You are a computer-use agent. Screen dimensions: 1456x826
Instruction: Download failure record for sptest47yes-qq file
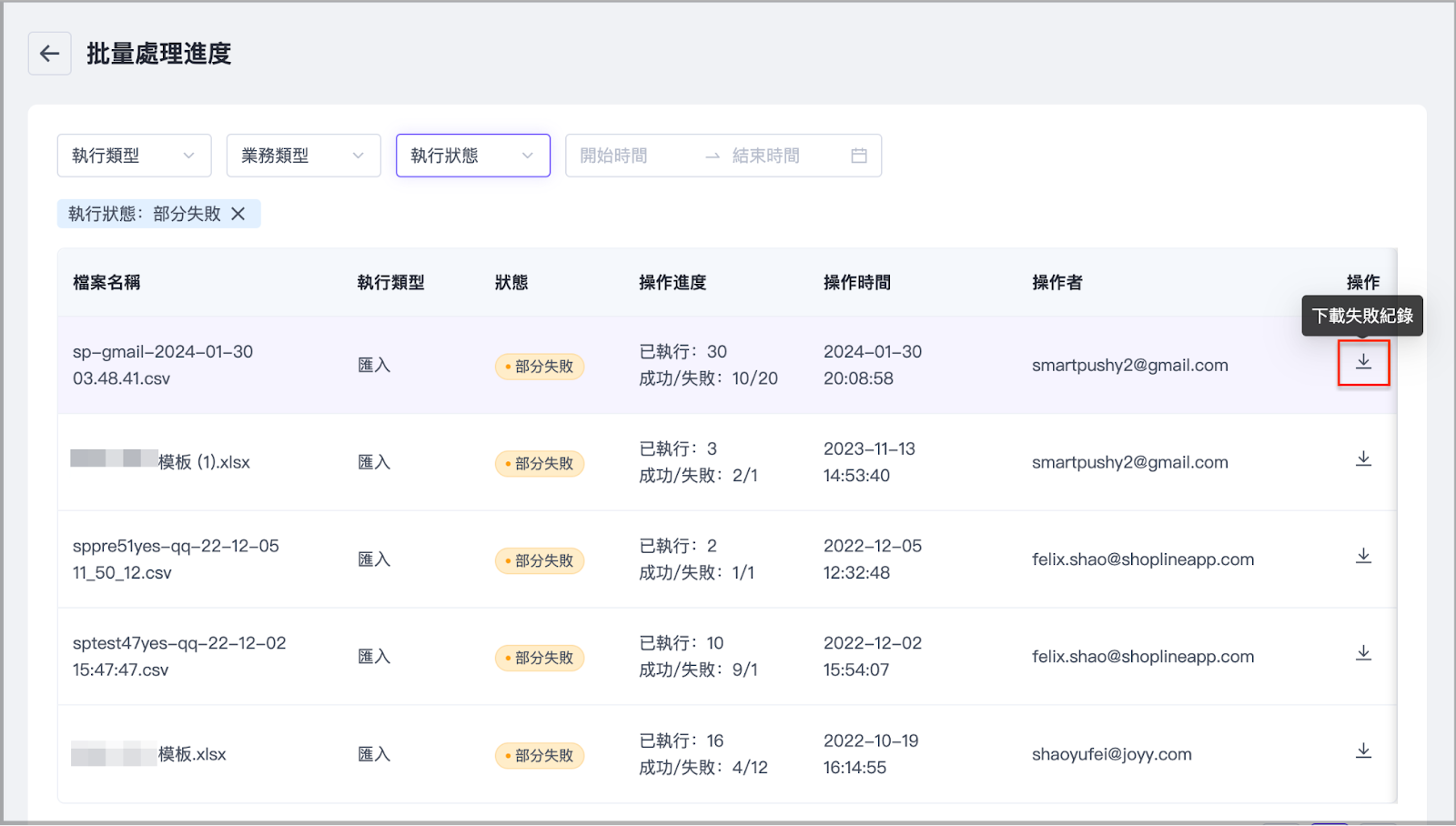click(1363, 653)
